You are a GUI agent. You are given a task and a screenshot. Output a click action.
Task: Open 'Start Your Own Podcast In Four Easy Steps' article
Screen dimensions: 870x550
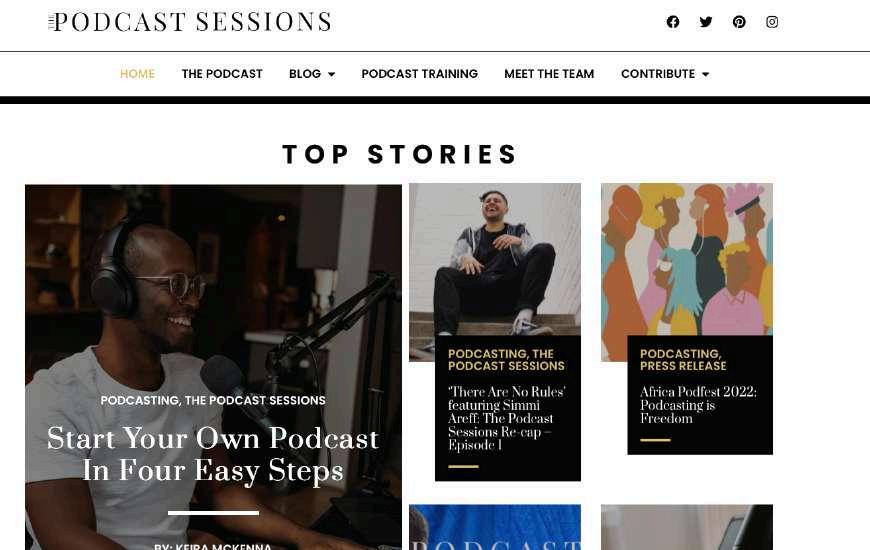point(213,455)
